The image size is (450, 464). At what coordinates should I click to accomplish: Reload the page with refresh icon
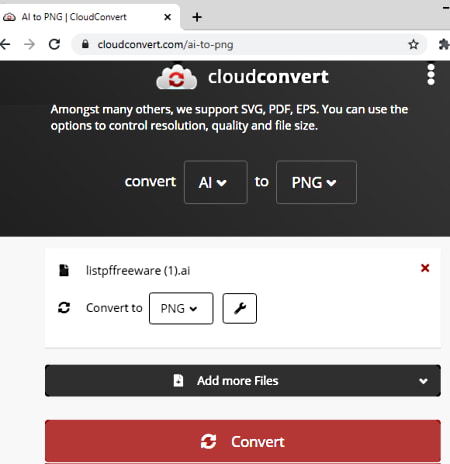54,44
